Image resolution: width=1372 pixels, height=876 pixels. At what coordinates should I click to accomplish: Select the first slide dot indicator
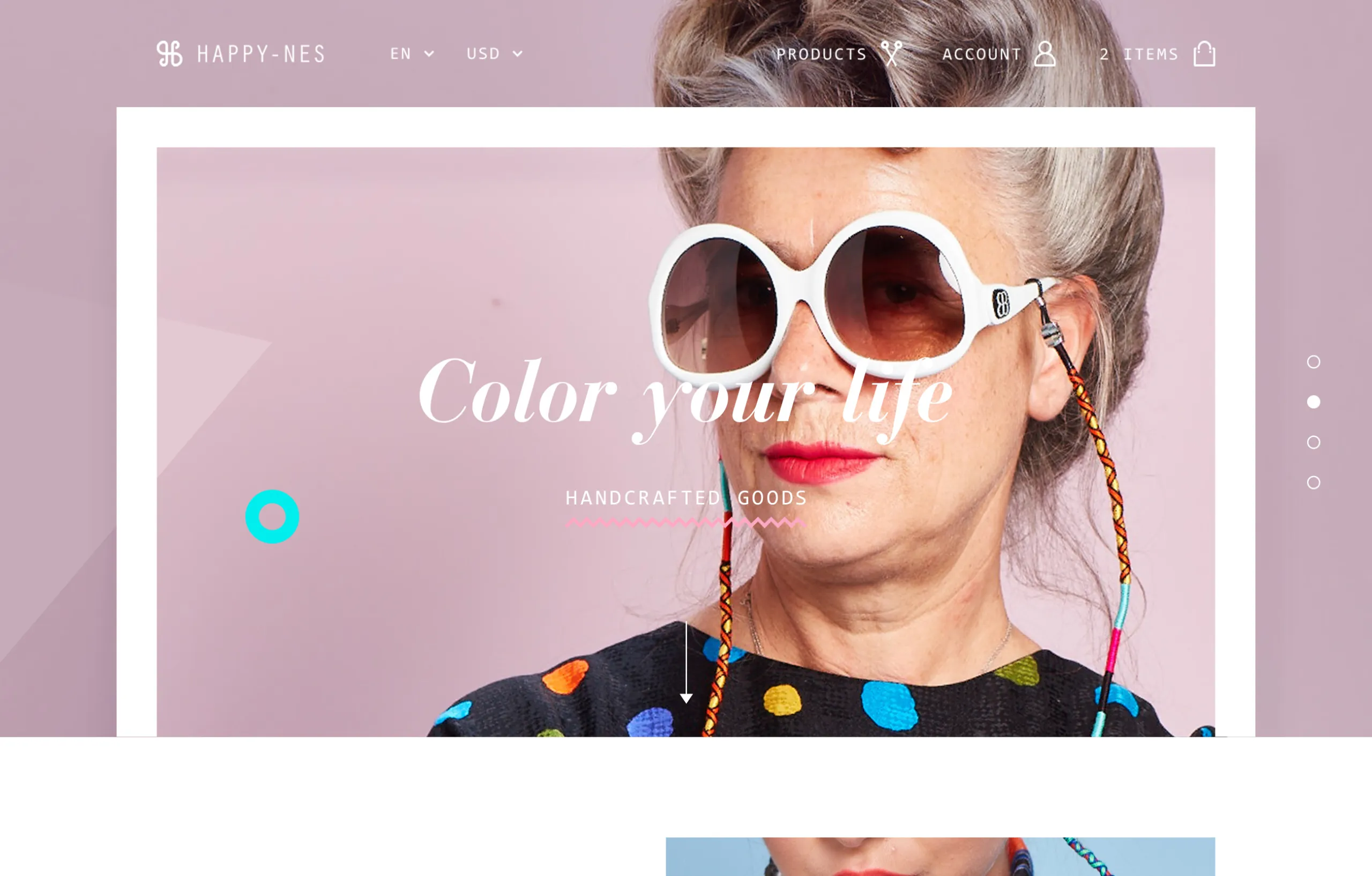1313,362
